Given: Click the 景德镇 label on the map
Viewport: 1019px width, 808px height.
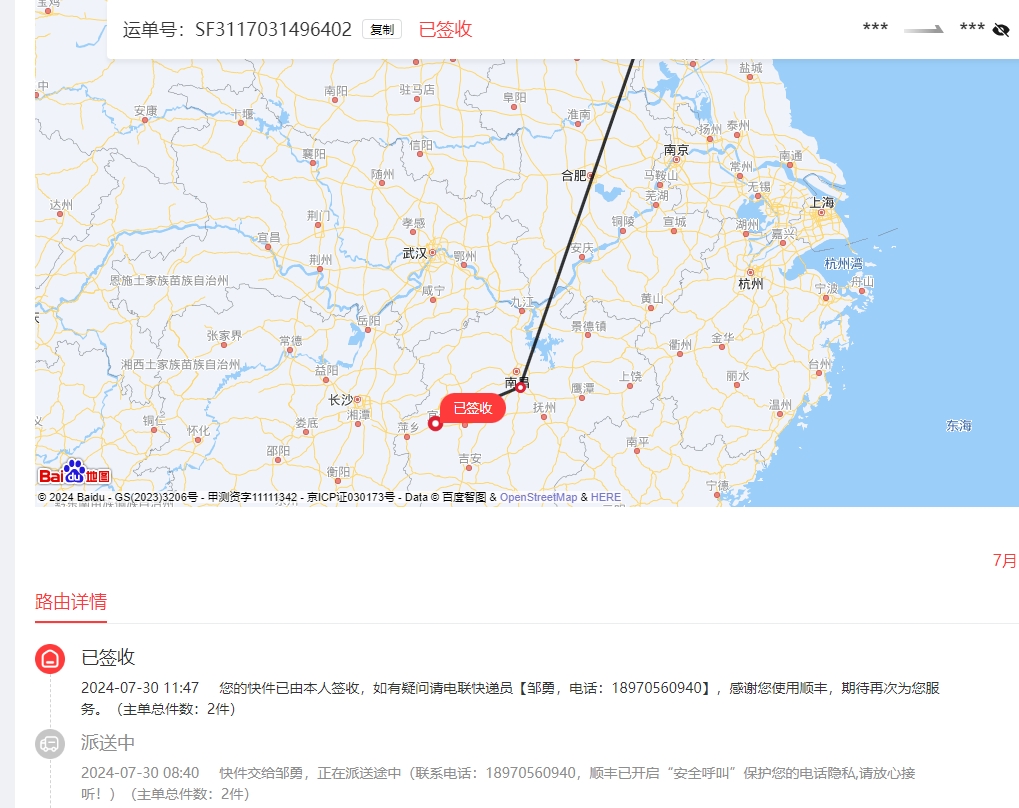Looking at the screenshot, I should pyautogui.click(x=589, y=326).
